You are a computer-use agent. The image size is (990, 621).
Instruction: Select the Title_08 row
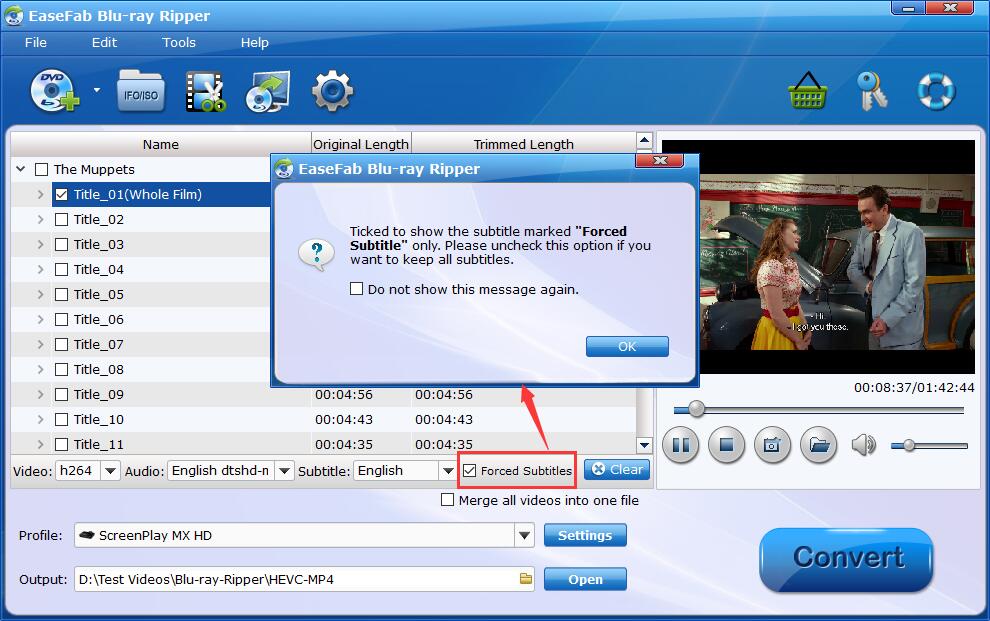(x=141, y=369)
